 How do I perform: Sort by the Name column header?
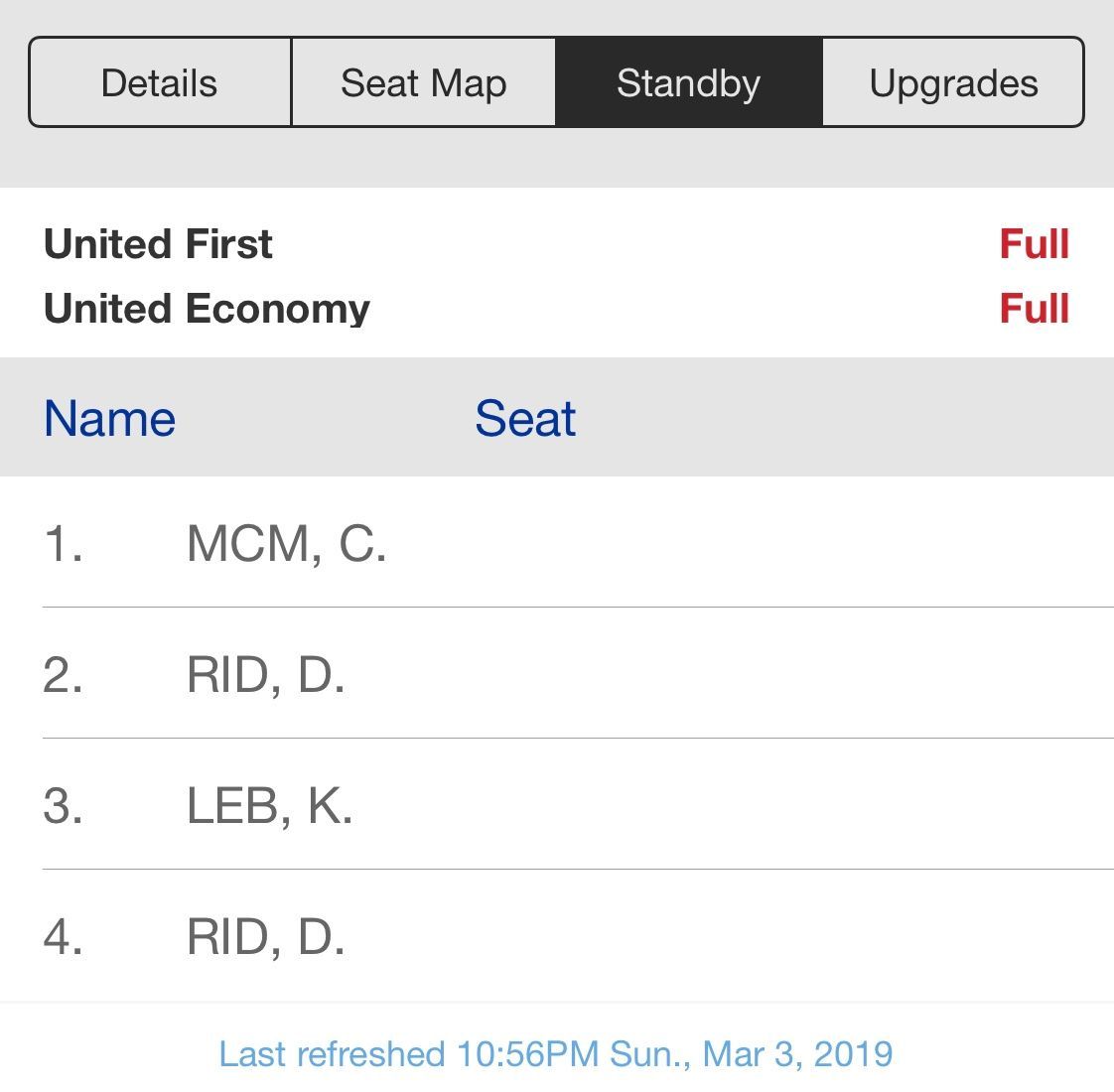click(x=109, y=418)
